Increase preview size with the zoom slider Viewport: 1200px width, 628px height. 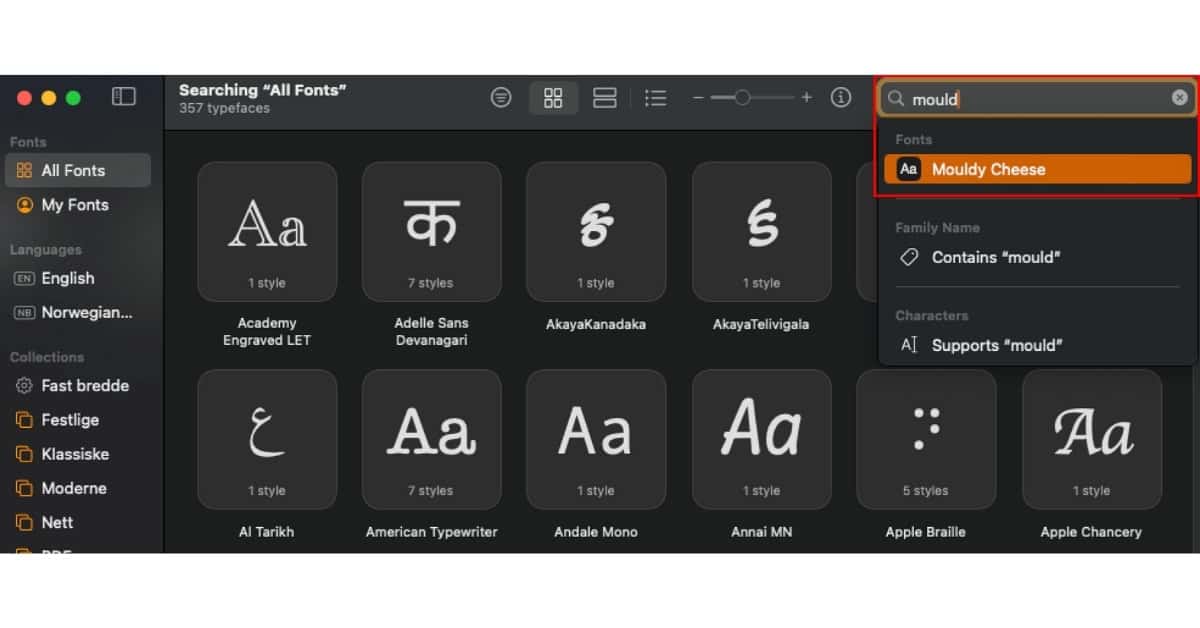coord(806,97)
